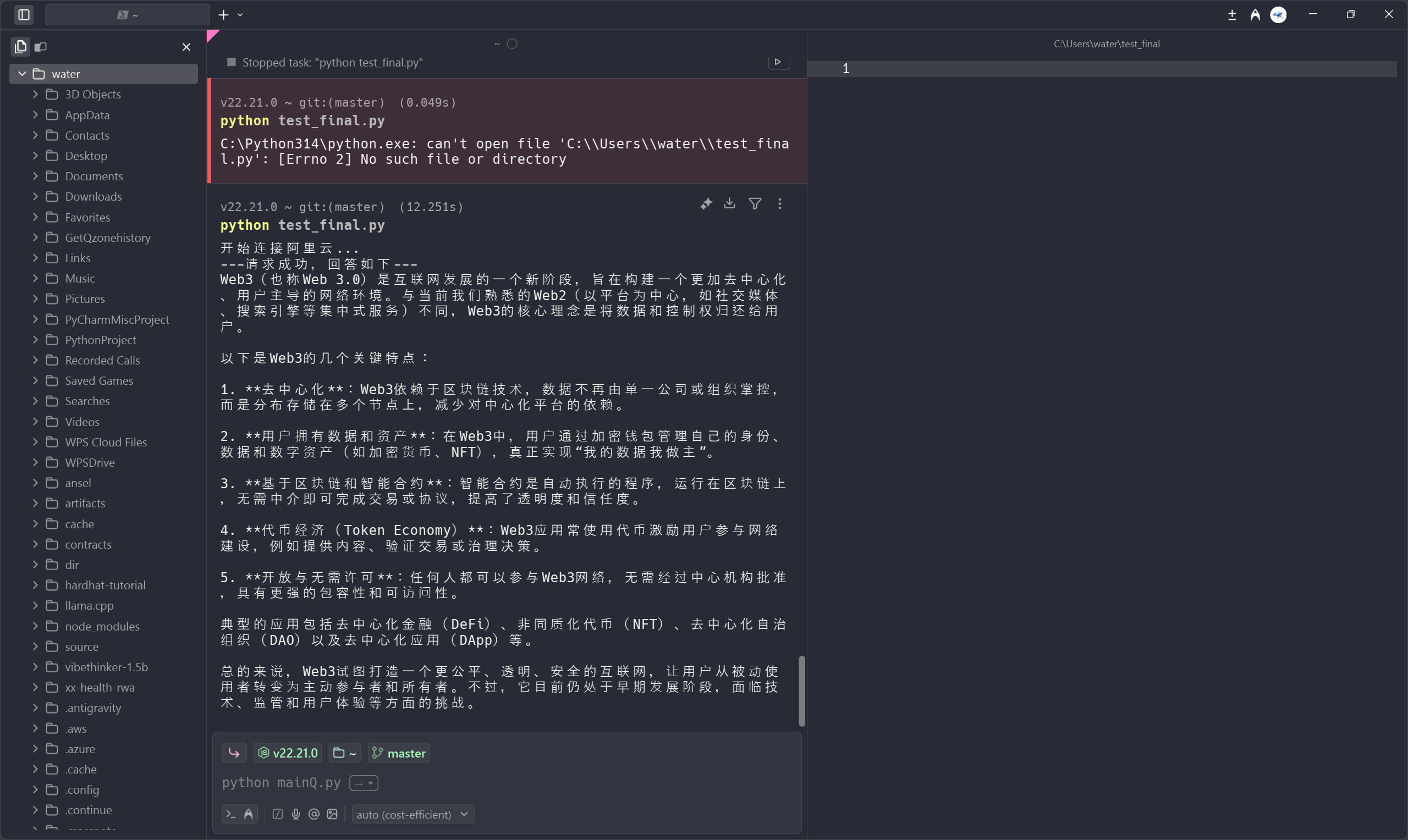Click the Node v22.21.0 version chip
1408x840 pixels.
point(288,753)
